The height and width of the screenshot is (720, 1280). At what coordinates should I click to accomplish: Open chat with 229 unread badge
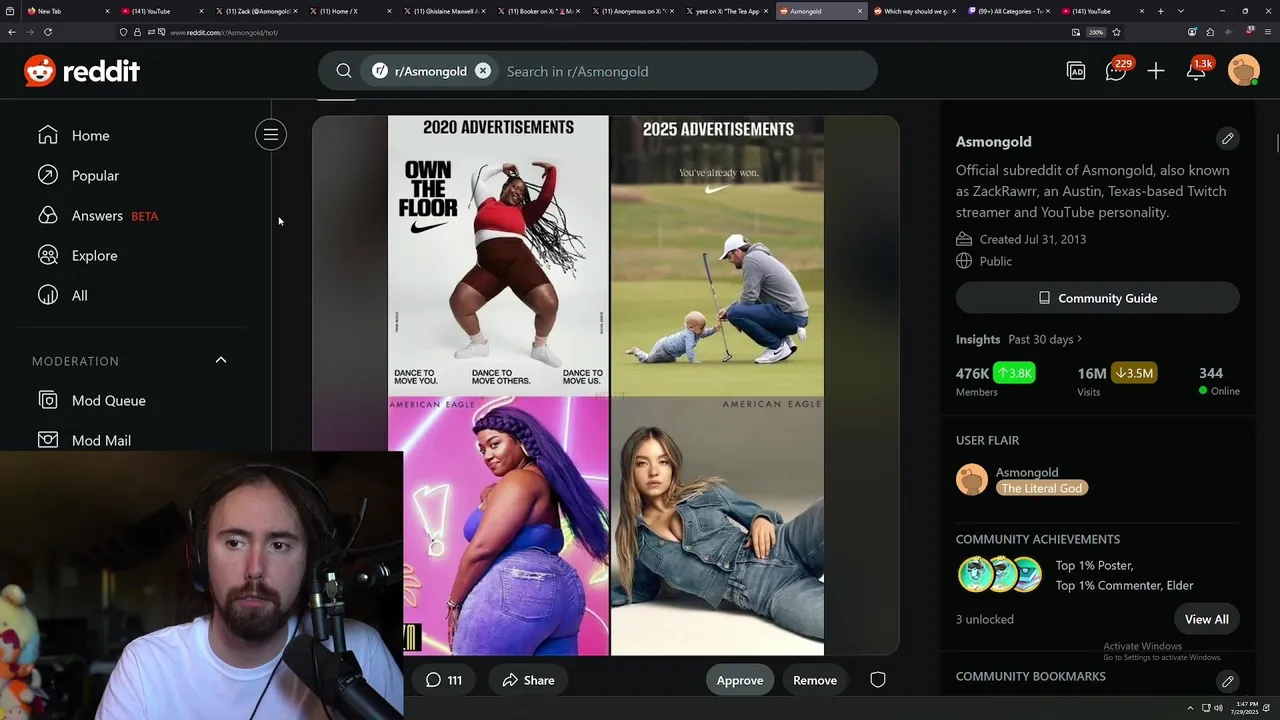(x=1117, y=70)
